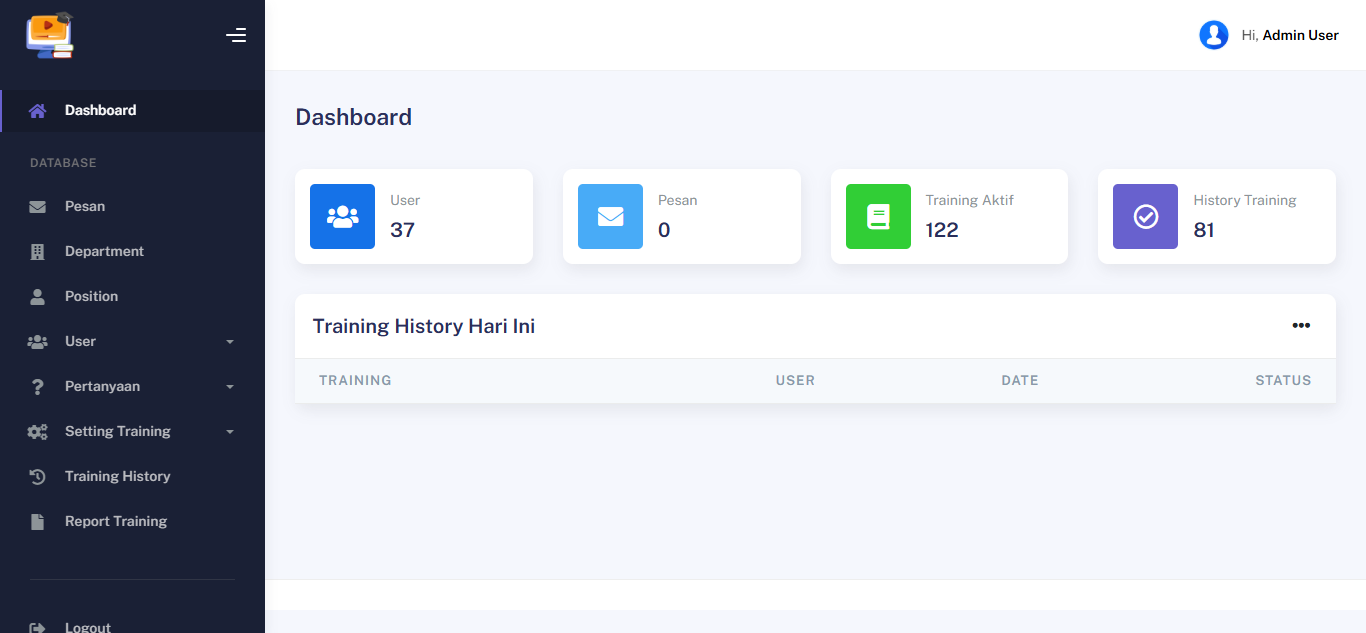1366x633 pixels.
Task: Click the purple checkmark icon for History Training
Action: pos(1145,216)
